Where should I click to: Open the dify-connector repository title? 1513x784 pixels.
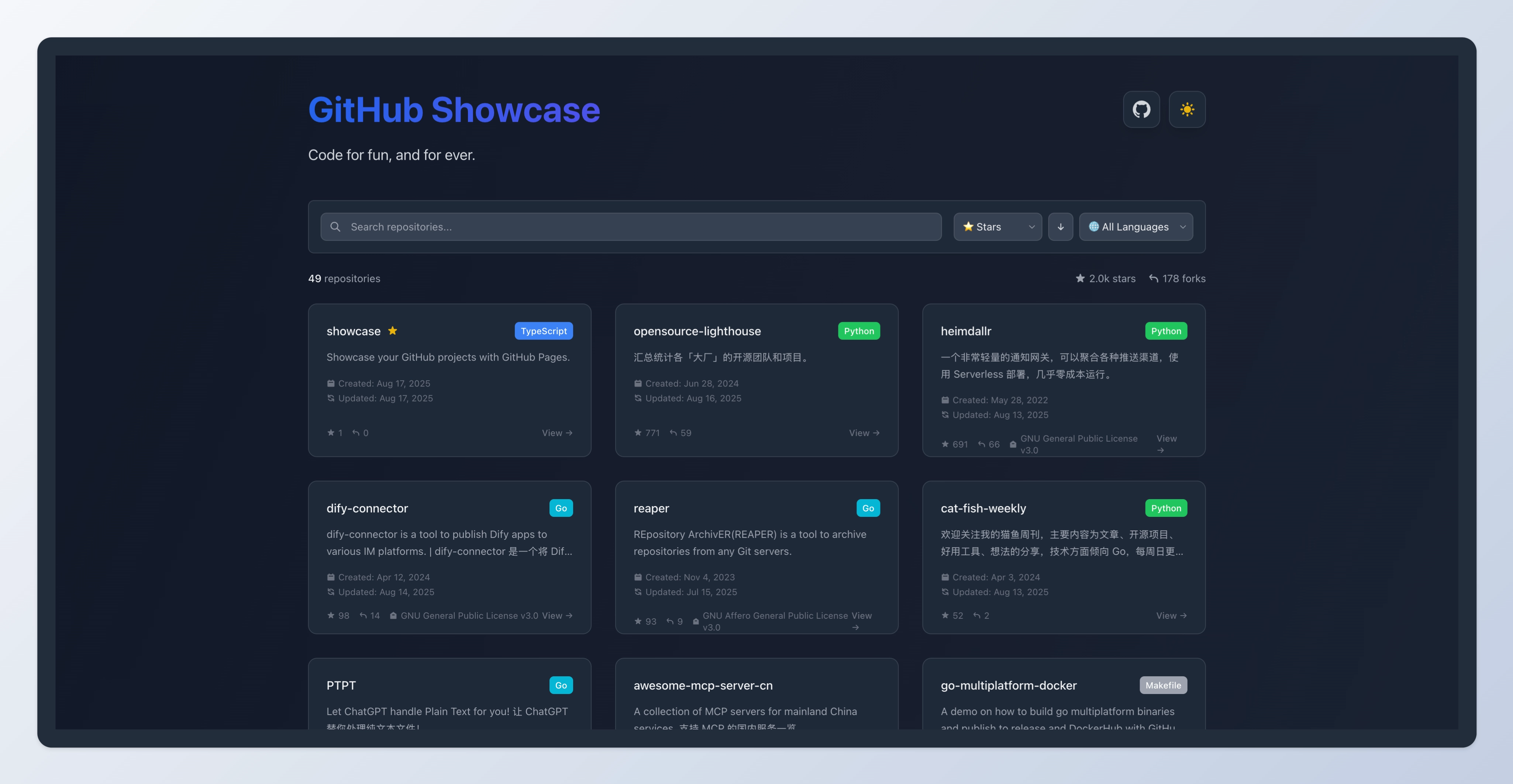367,508
